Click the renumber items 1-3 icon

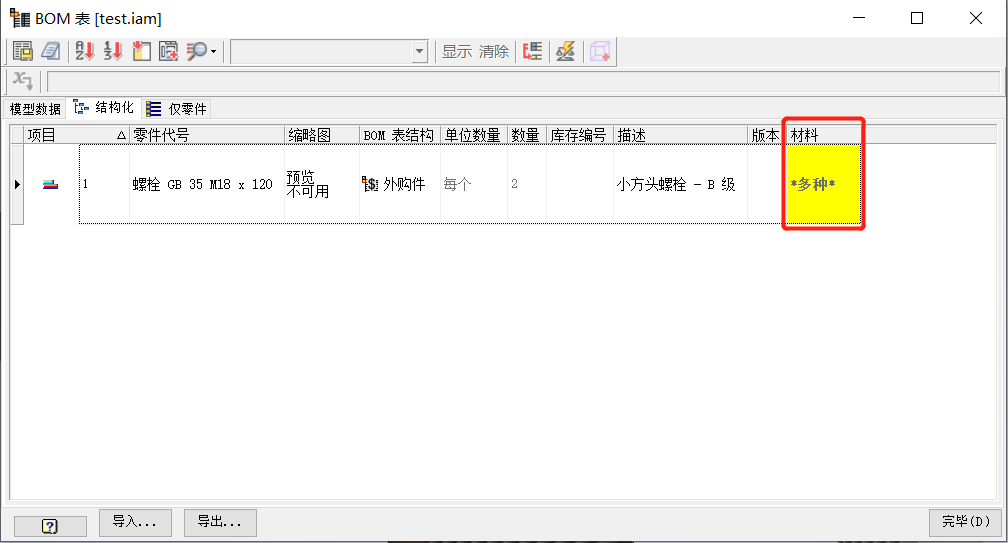112,51
